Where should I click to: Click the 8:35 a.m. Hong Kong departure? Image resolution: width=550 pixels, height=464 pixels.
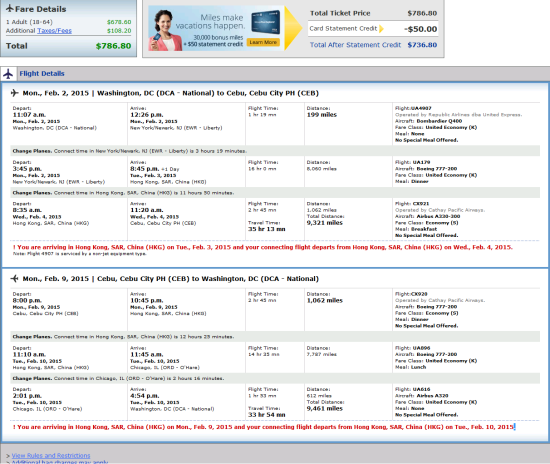coord(27,210)
